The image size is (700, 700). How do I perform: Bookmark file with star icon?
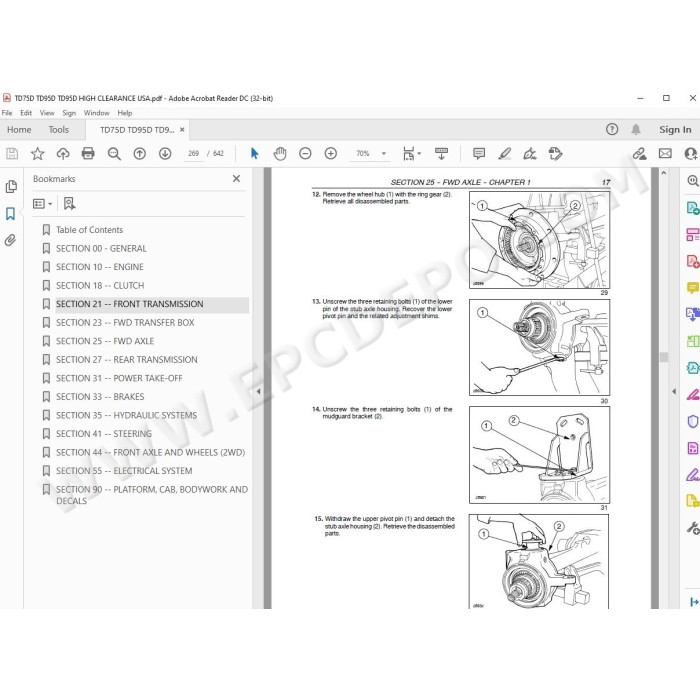[38, 154]
